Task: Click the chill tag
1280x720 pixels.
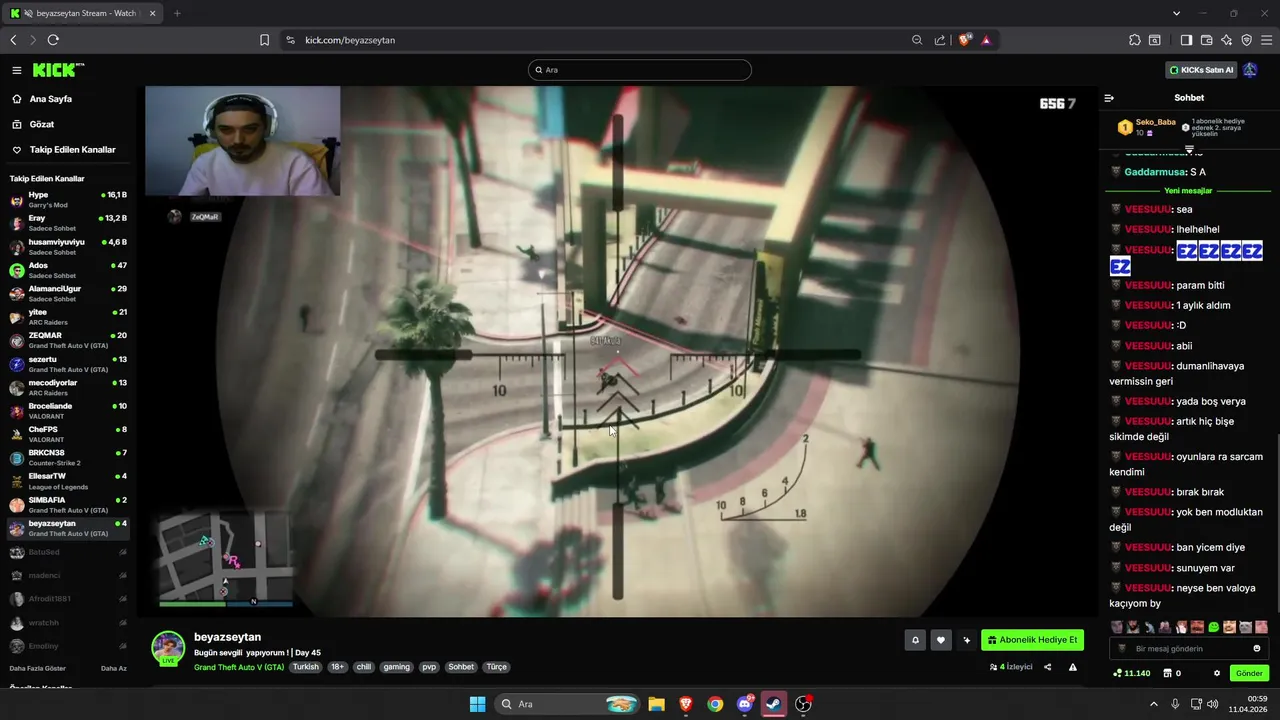Action: tap(364, 667)
